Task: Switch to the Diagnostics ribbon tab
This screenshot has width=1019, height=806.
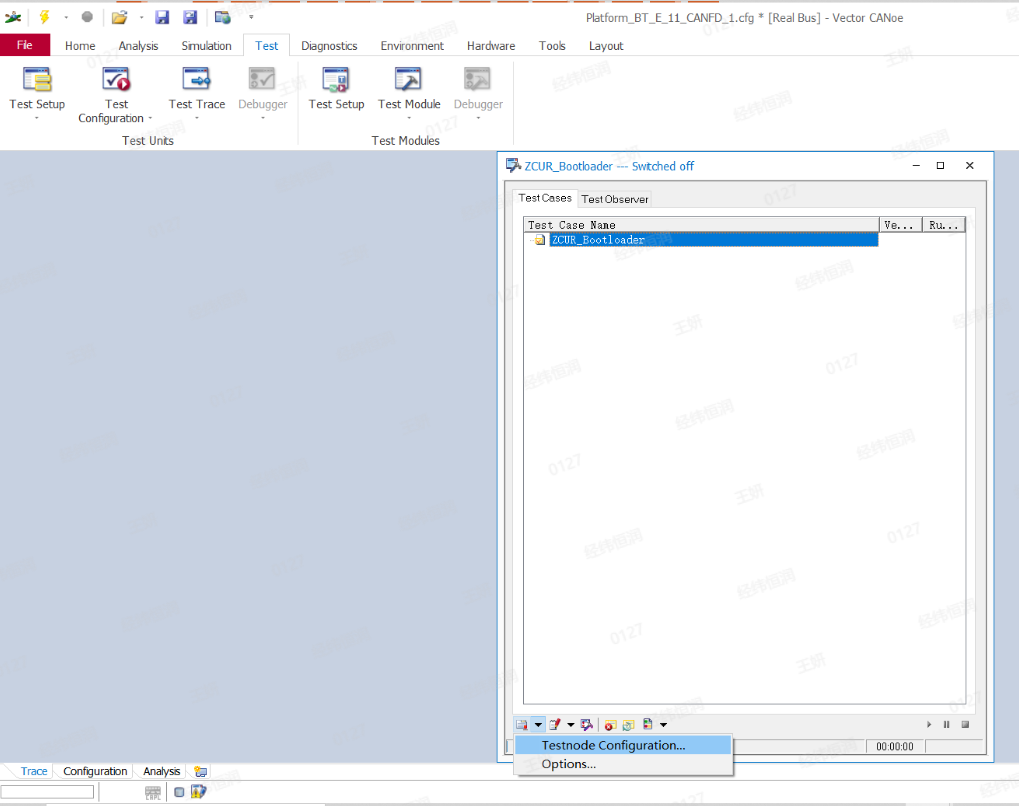Action: [x=329, y=46]
